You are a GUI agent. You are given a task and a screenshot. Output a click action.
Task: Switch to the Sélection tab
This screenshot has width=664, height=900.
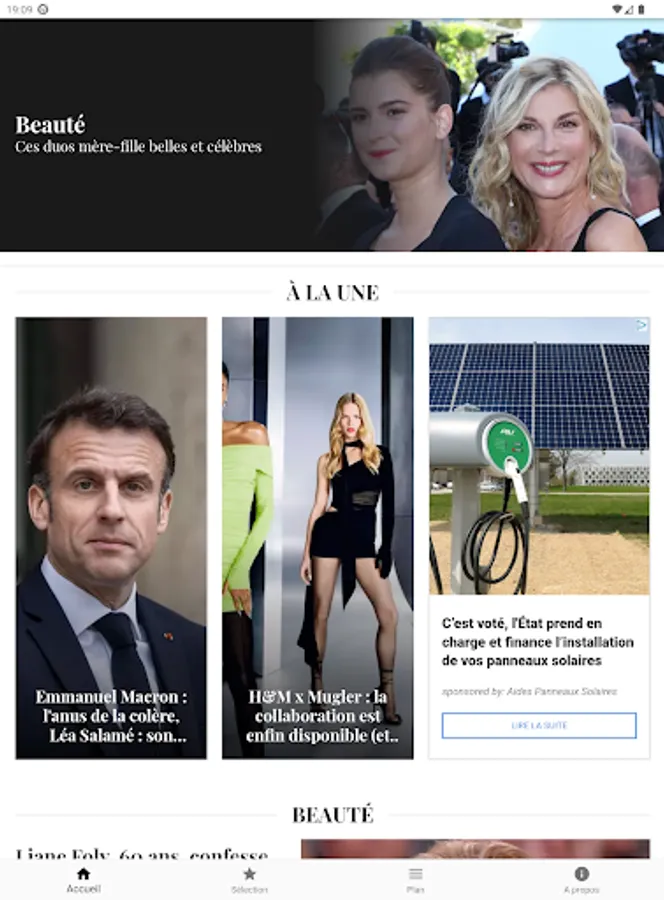[249, 880]
